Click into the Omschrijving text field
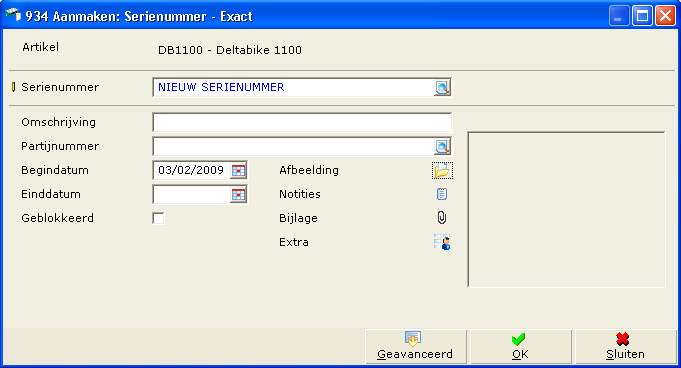The height and width of the screenshot is (368, 681). coord(302,123)
